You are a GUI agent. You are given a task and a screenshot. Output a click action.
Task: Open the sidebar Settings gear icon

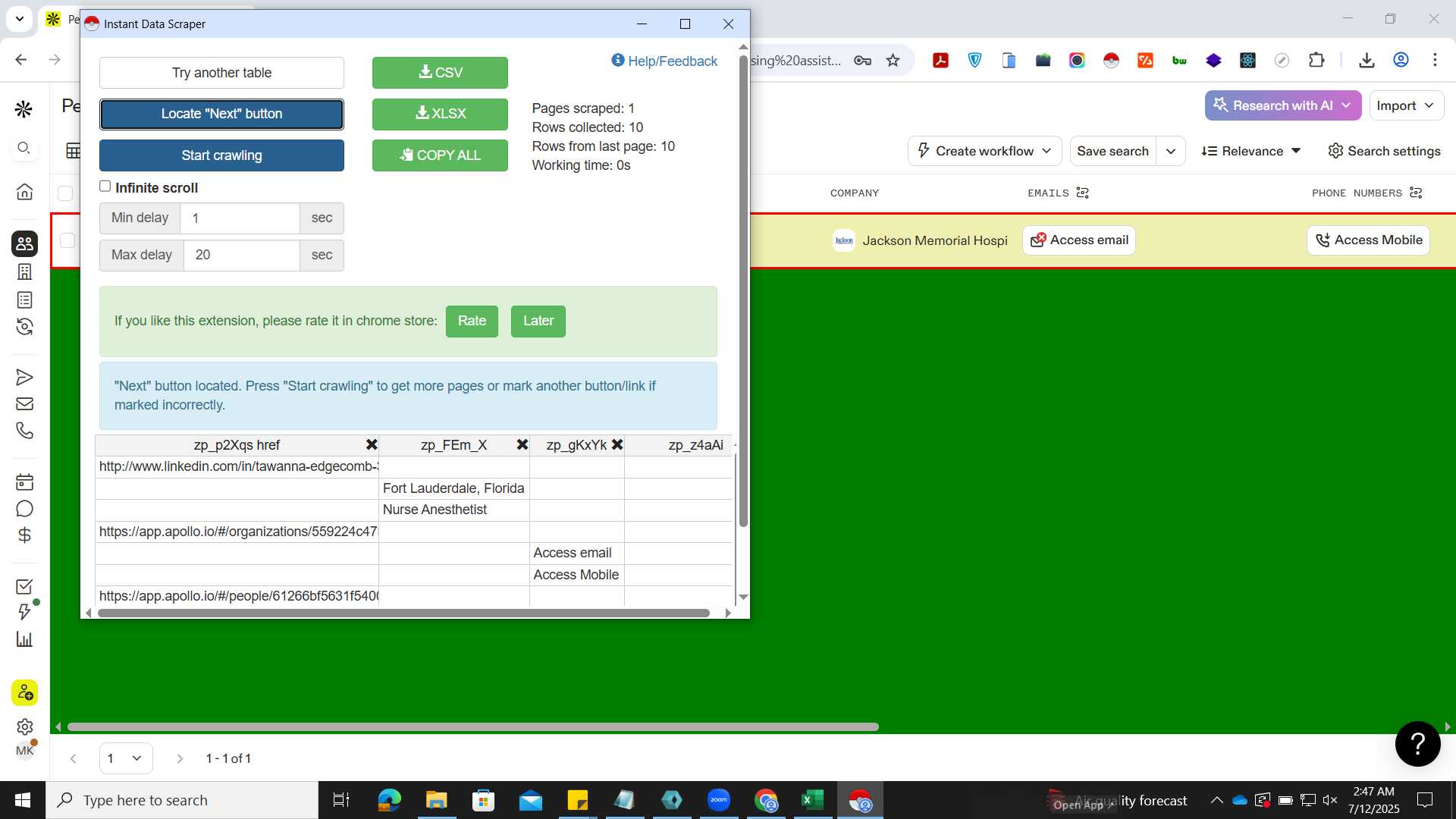pos(24,726)
